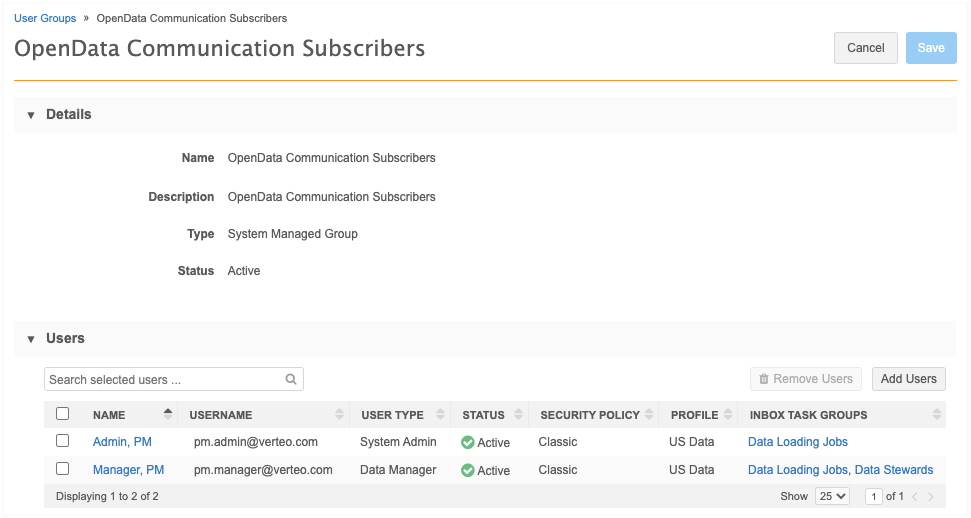Sort by Username column arrows icon
This screenshot has height=518, width=971.
[x=340, y=415]
